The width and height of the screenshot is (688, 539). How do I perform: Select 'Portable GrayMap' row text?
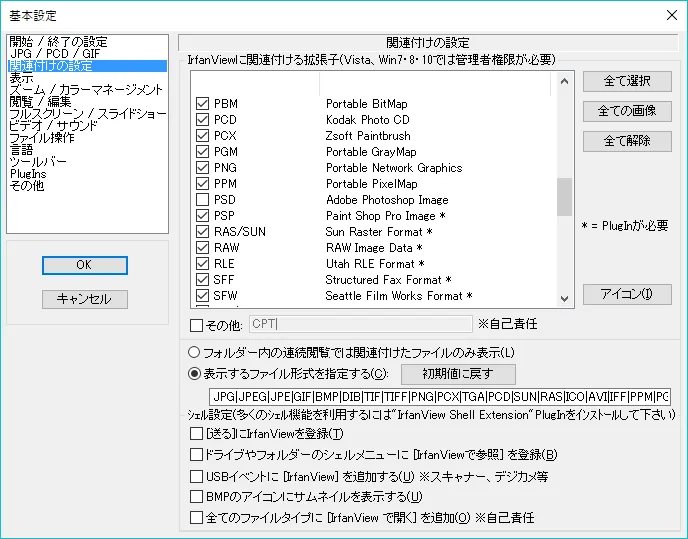click(x=371, y=151)
